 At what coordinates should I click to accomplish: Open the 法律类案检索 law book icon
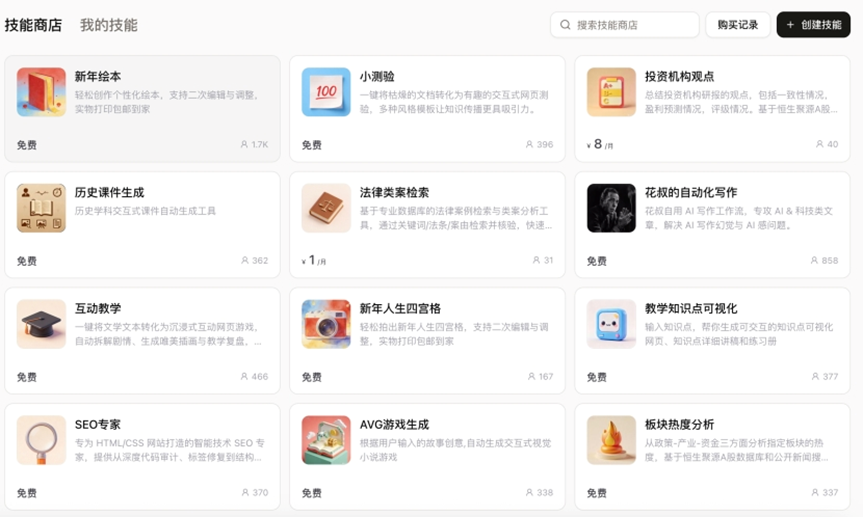(326, 208)
